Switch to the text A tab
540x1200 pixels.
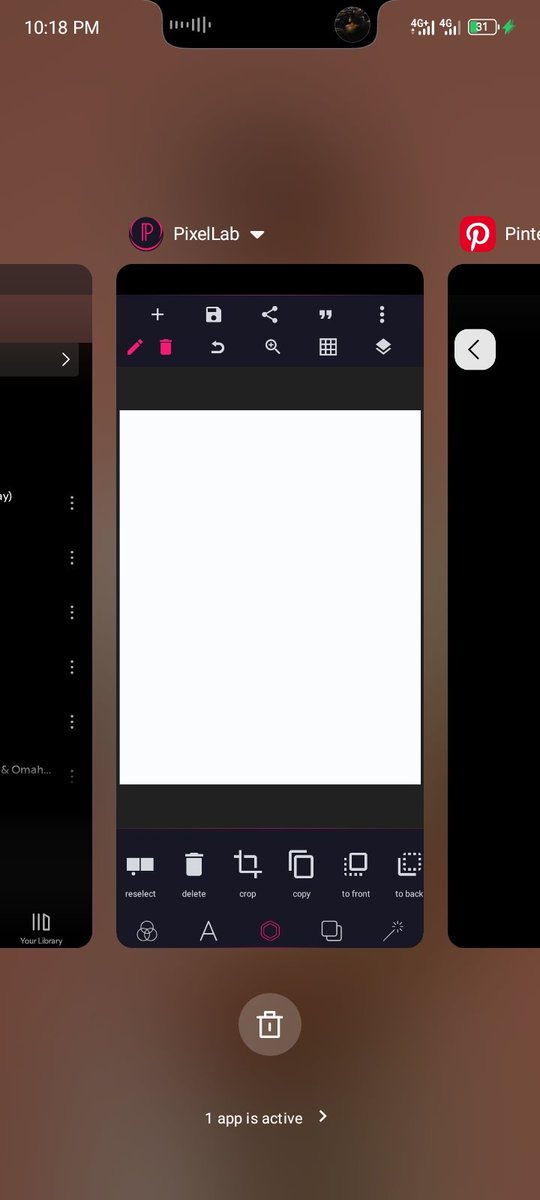tap(208, 931)
